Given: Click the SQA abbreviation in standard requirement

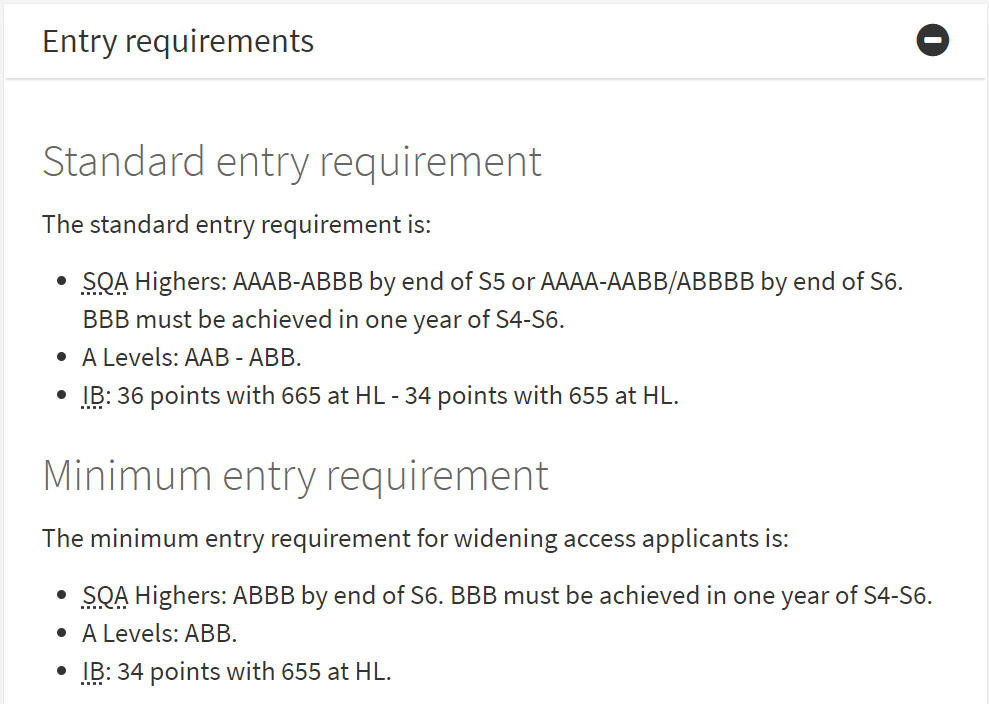Looking at the screenshot, I should (x=105, y=281).
